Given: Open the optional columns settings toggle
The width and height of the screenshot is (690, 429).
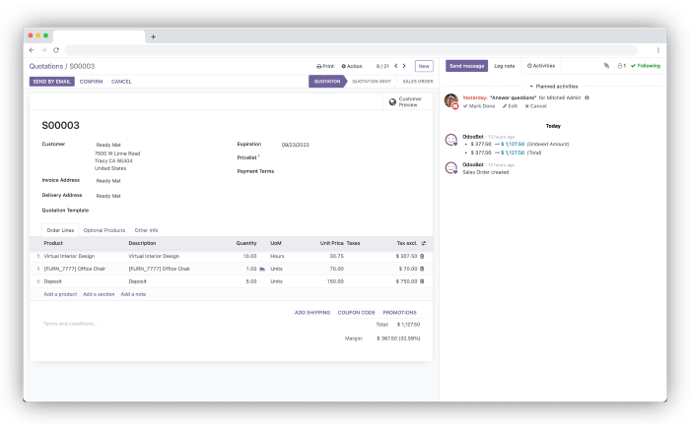Looking at the screenshot, I should pos(423,243).
